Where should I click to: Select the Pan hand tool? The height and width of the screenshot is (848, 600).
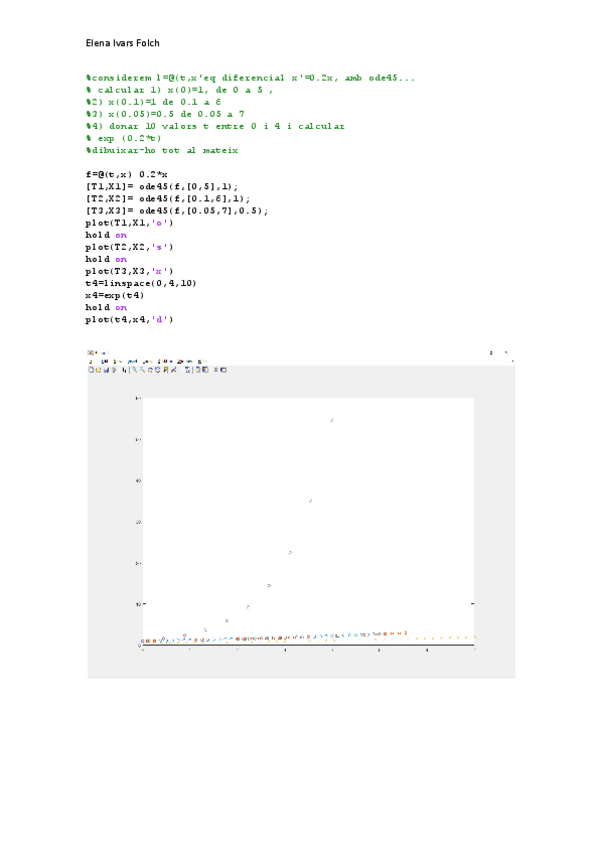coord(150,370)
